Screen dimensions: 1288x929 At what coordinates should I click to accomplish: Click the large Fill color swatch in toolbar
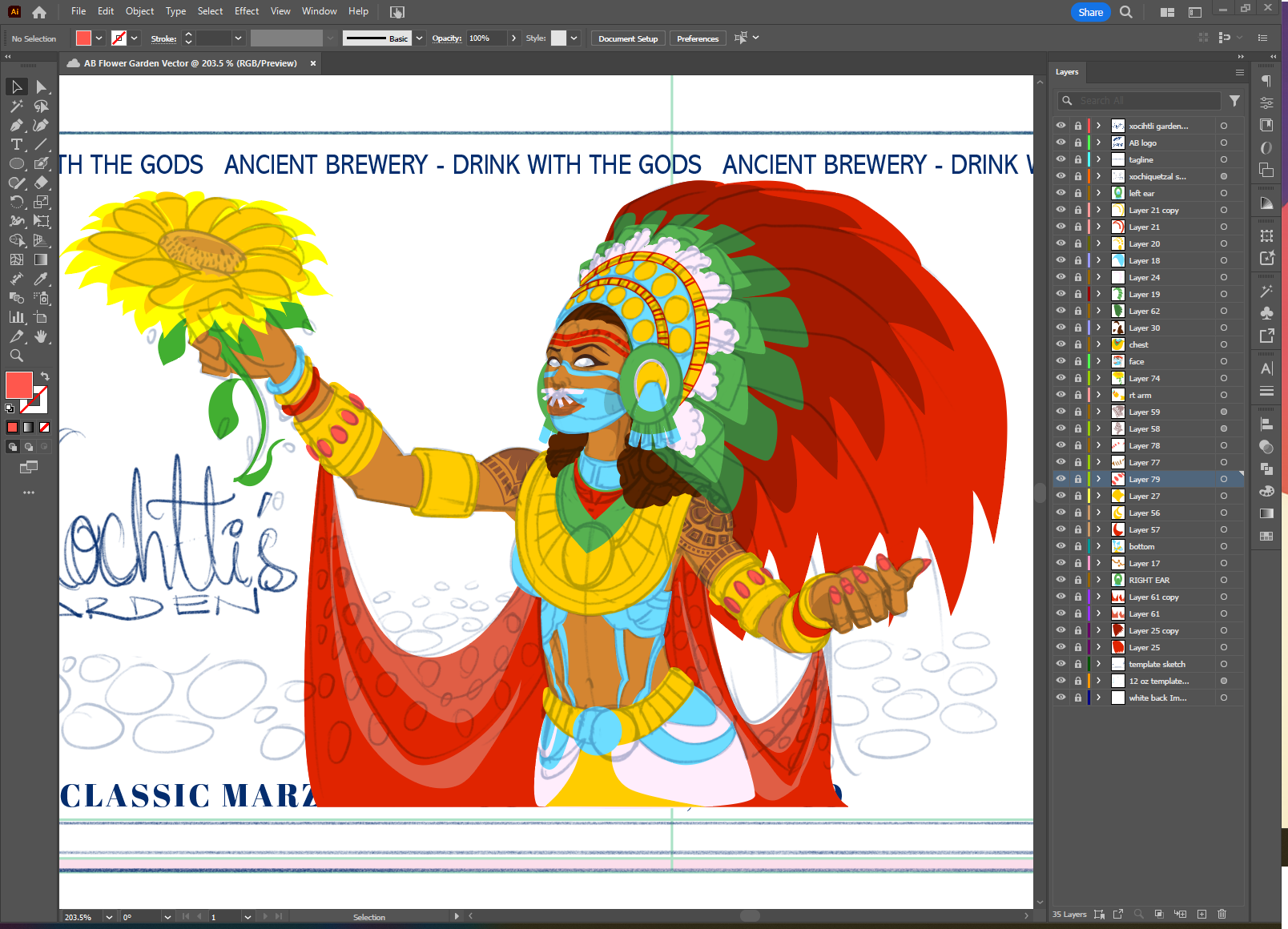(x=18, y=385)
